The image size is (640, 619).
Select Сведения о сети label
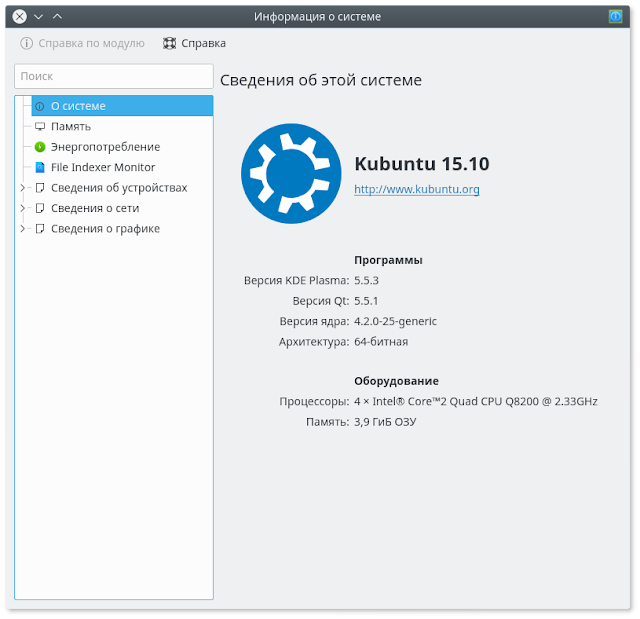[95, 208]
